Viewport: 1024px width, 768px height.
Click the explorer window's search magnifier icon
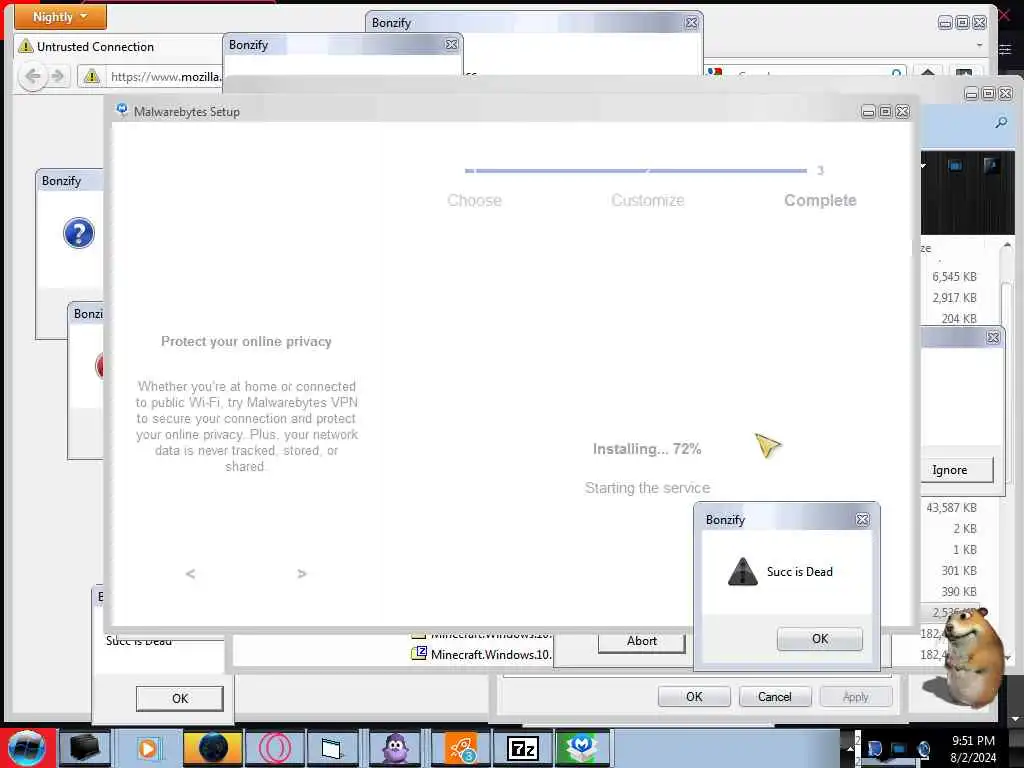(x=1000, y=122)
